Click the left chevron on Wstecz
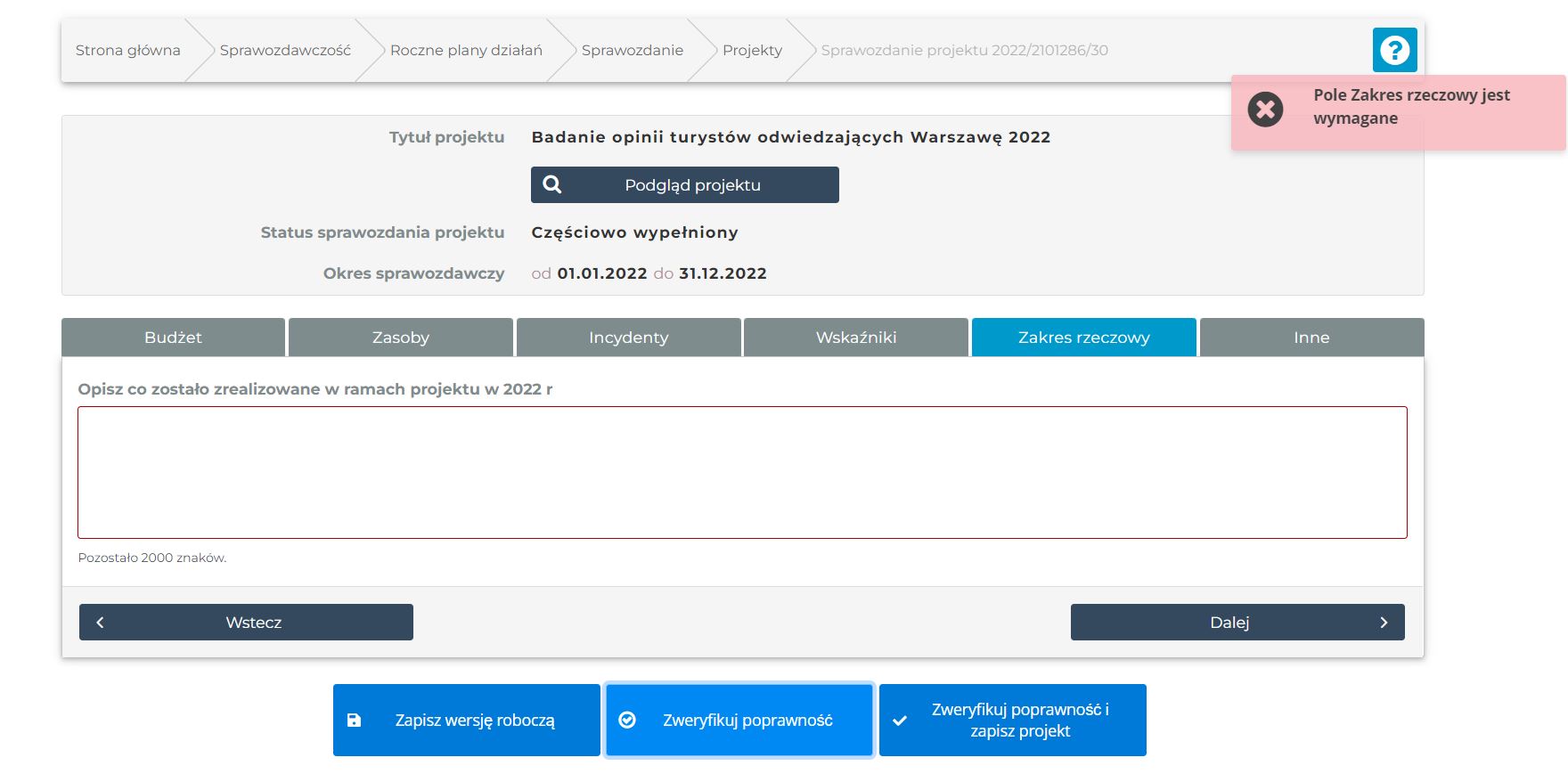 tap(100, 623)
